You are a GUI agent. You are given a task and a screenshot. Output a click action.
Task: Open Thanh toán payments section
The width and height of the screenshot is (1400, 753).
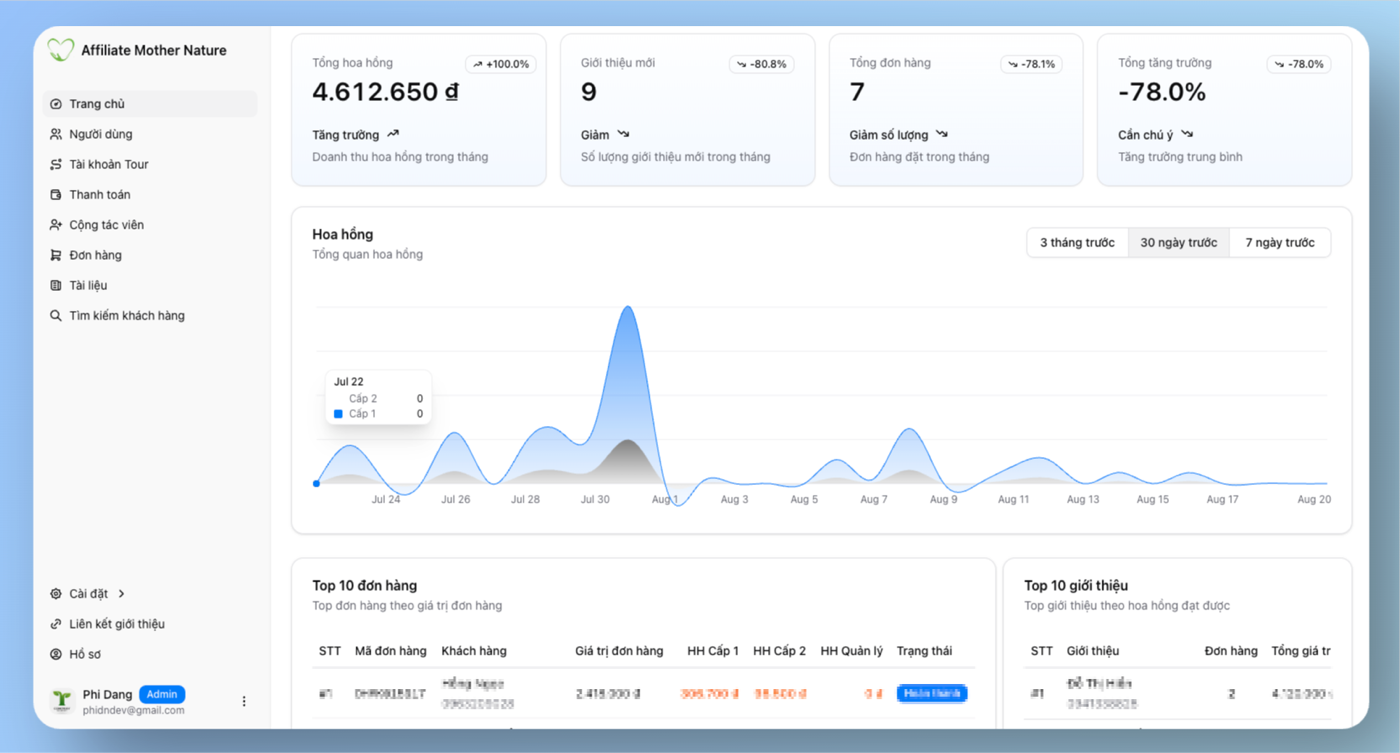(x=150, y=194)
